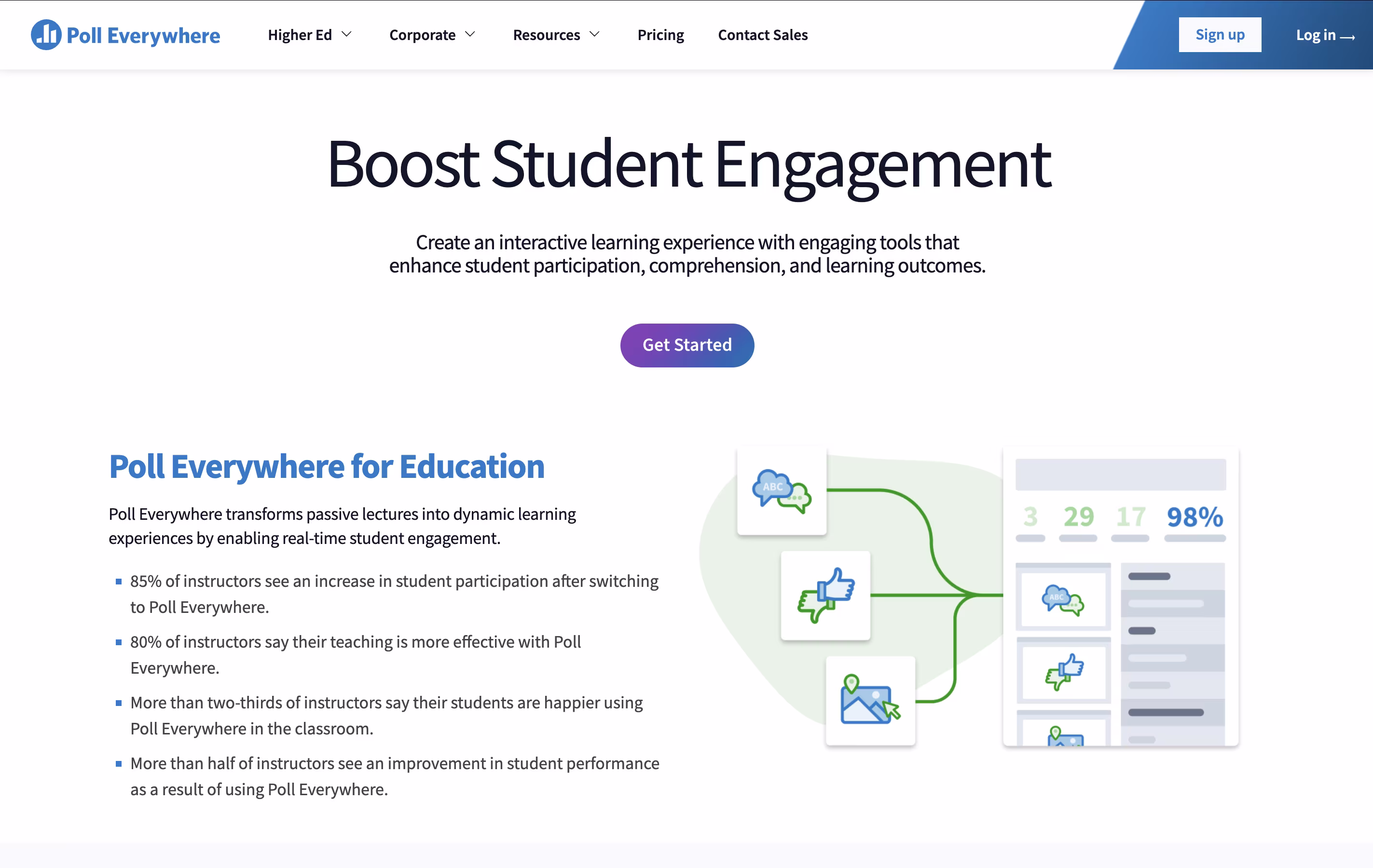
Task: Open the Pricing page
Action: 660,35
